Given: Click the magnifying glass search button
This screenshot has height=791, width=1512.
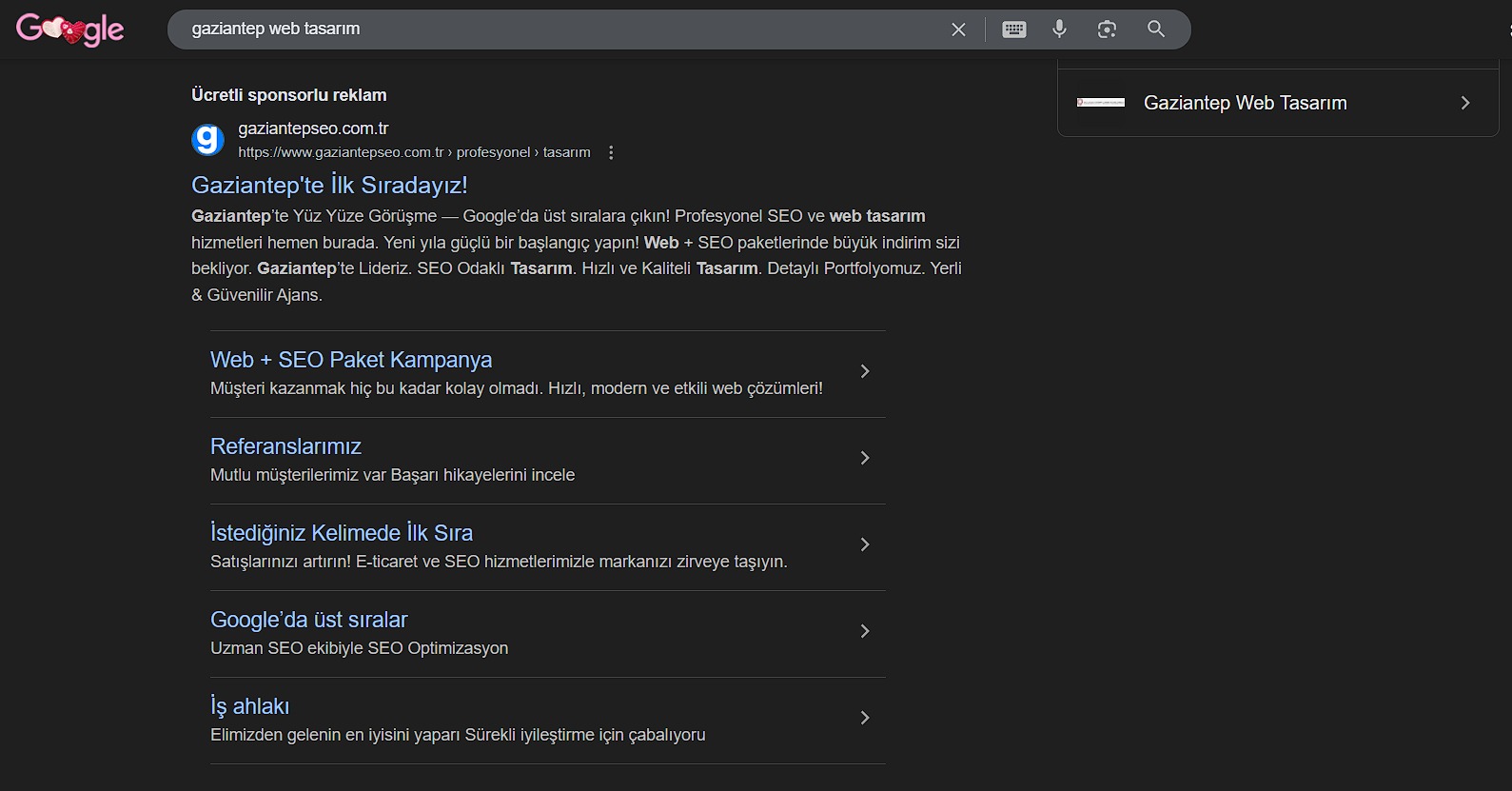Looking at the screenshot, I should [1156, 30].
